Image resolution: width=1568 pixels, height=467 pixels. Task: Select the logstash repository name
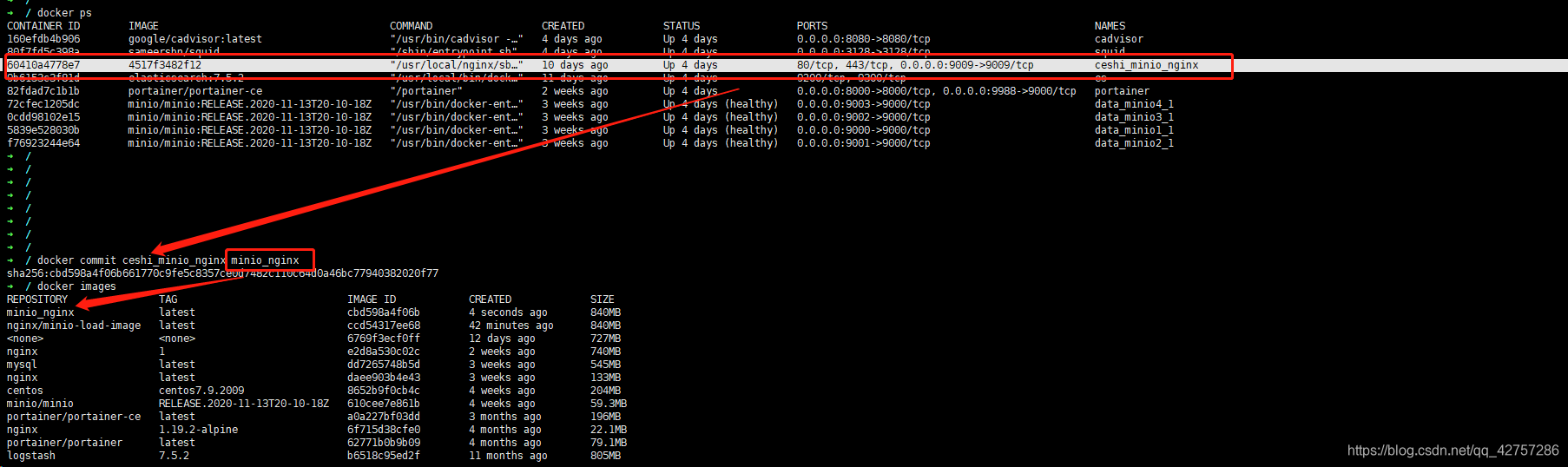tap(31, 456)
